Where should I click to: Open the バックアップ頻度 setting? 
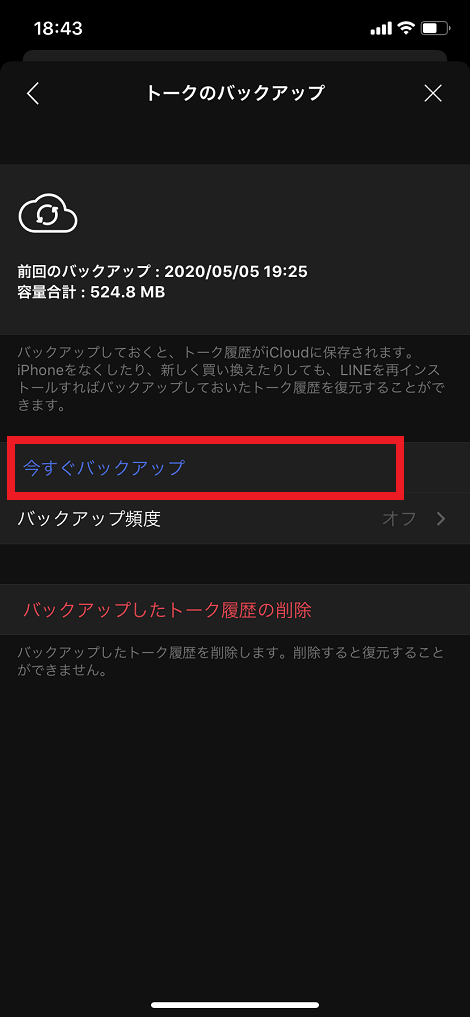[x=235, y=518]
